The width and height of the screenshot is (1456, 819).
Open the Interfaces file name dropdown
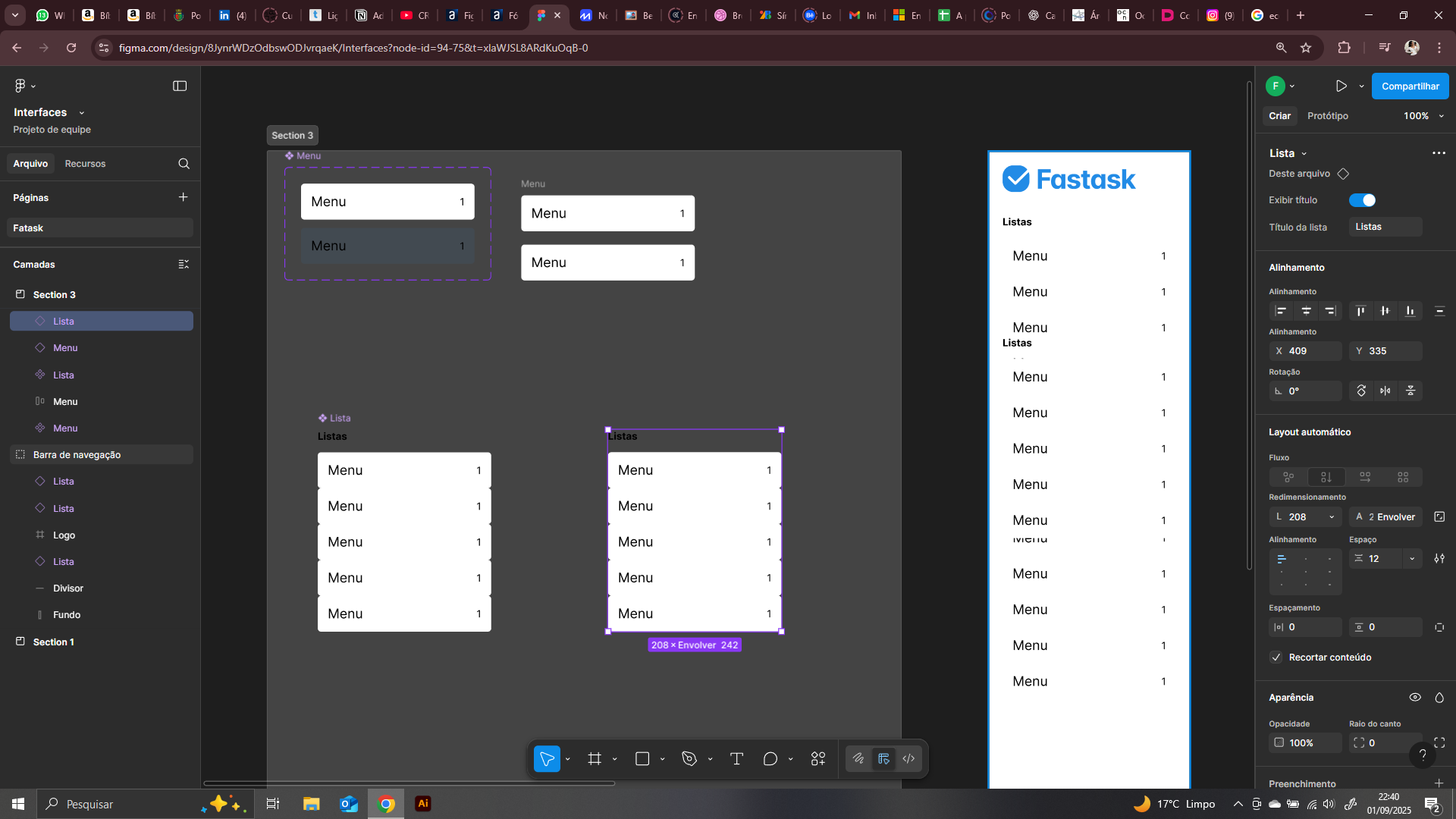click(x=82, y=113)
